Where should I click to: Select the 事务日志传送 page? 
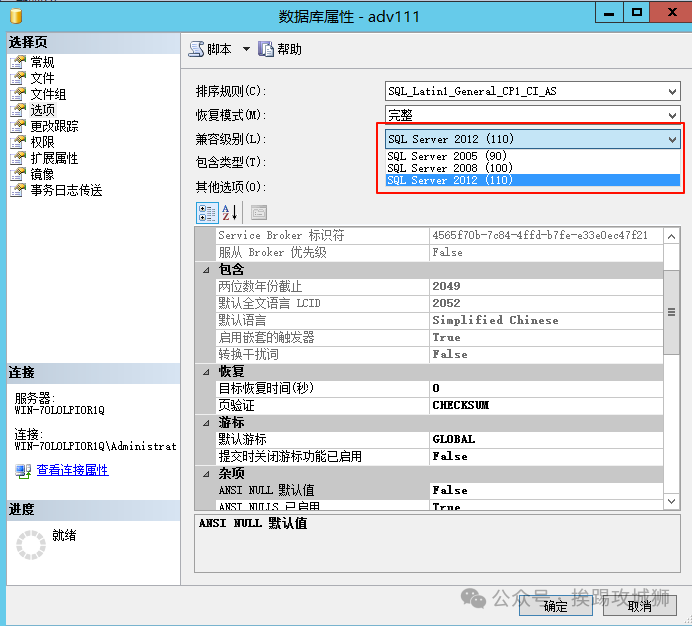(66, 190)
